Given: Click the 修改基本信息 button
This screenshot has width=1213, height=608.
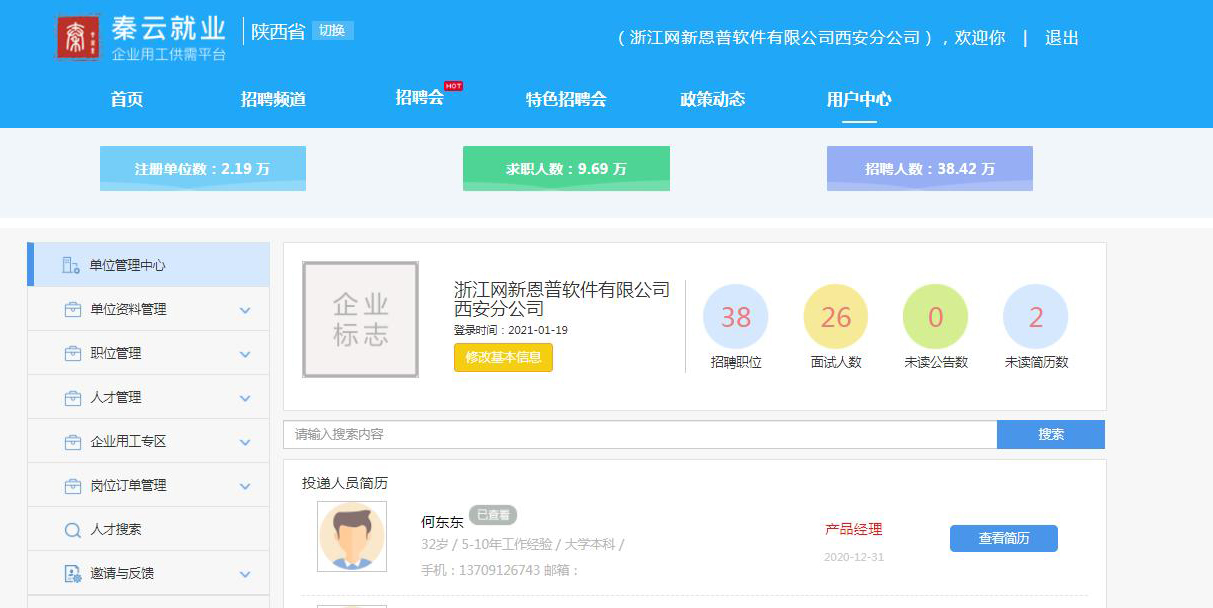Looking at the screenshot, I should (x=503, y=357).
